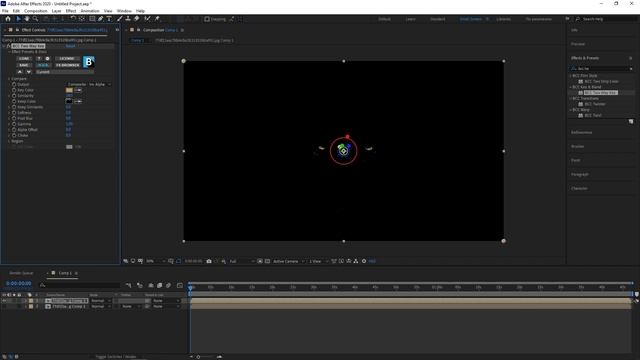
Task: Open Output dropdown in Effect Controls
Action: click(89, 84)
